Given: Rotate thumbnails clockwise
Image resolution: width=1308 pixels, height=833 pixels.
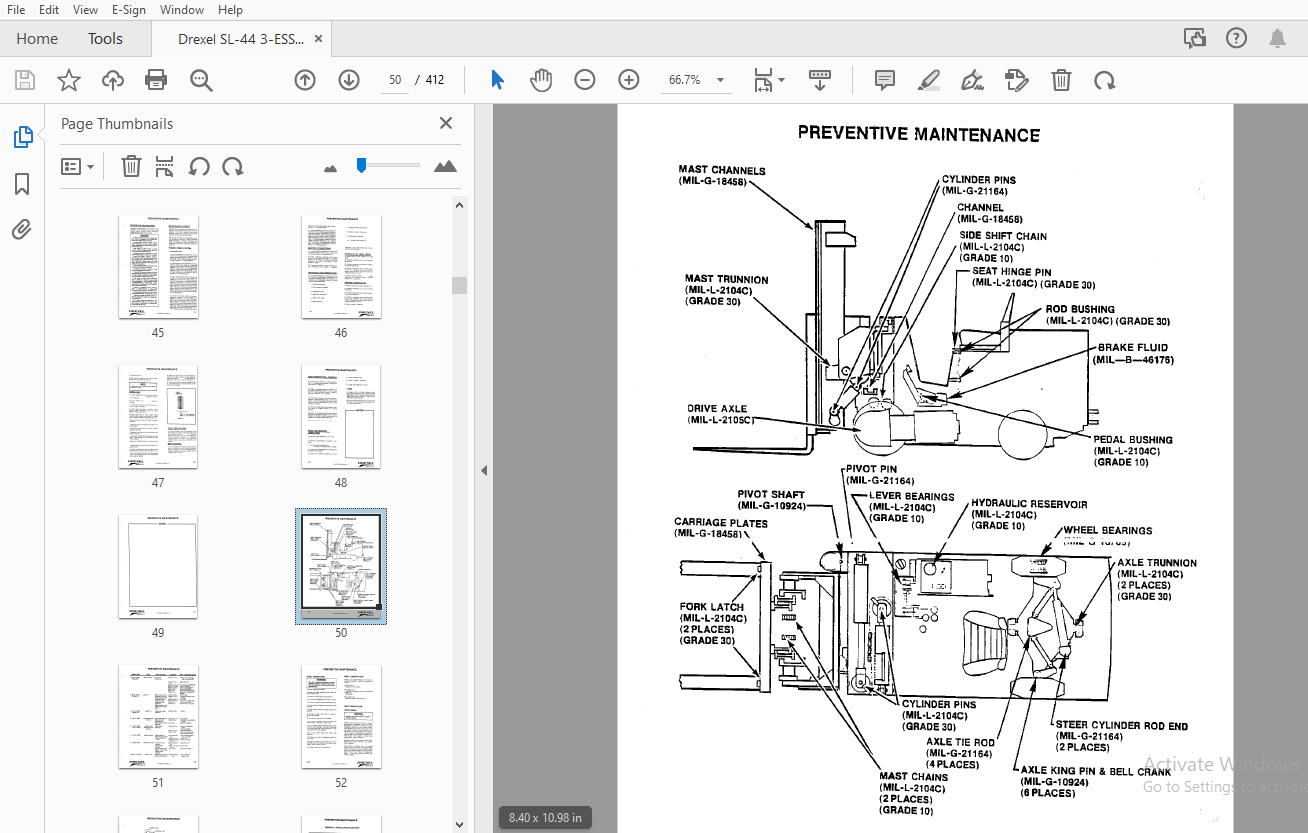Looking at the screenshot, I should click(x=233, y=166).
